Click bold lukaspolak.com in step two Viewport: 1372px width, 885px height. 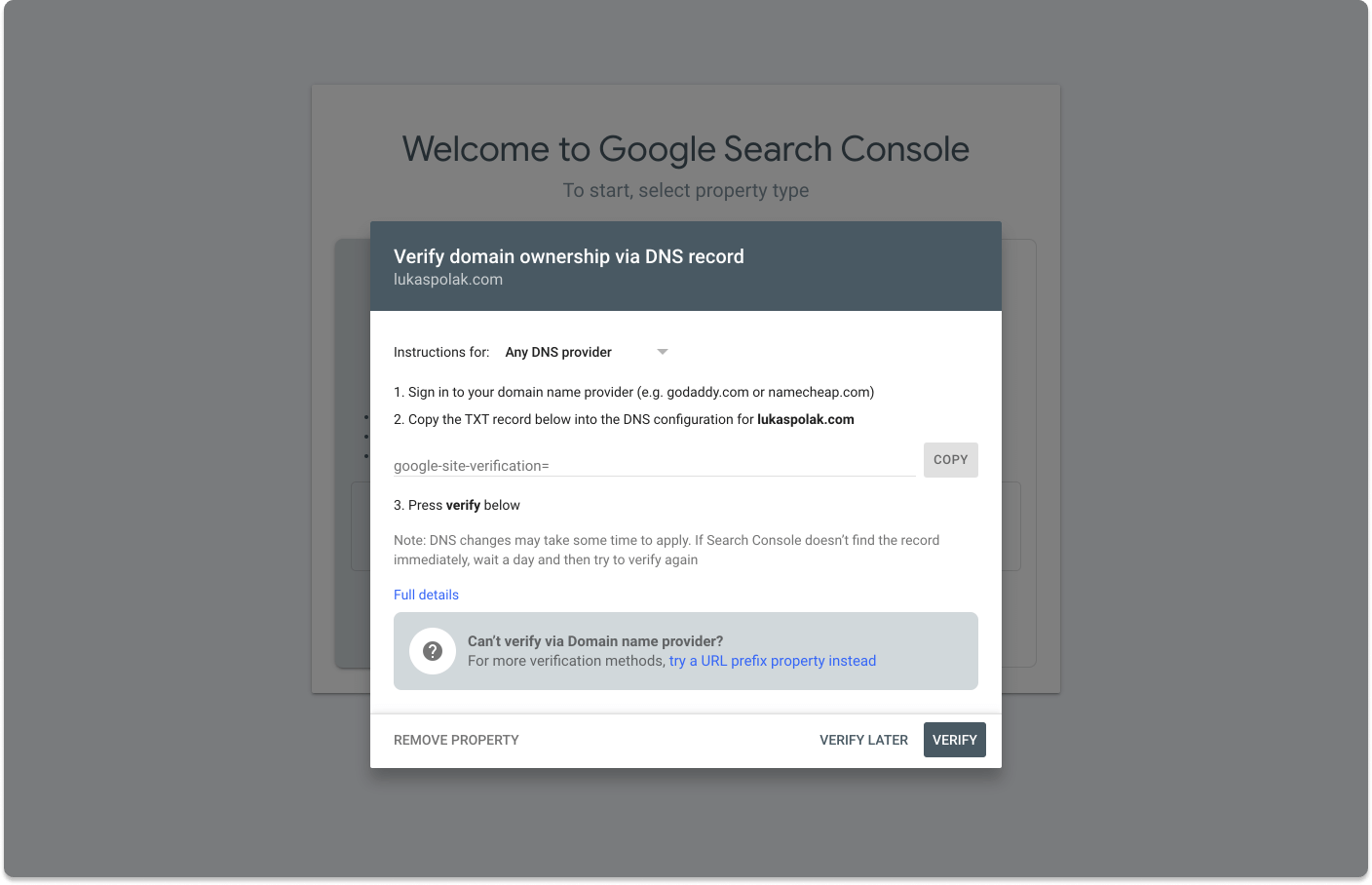(807, 419)
